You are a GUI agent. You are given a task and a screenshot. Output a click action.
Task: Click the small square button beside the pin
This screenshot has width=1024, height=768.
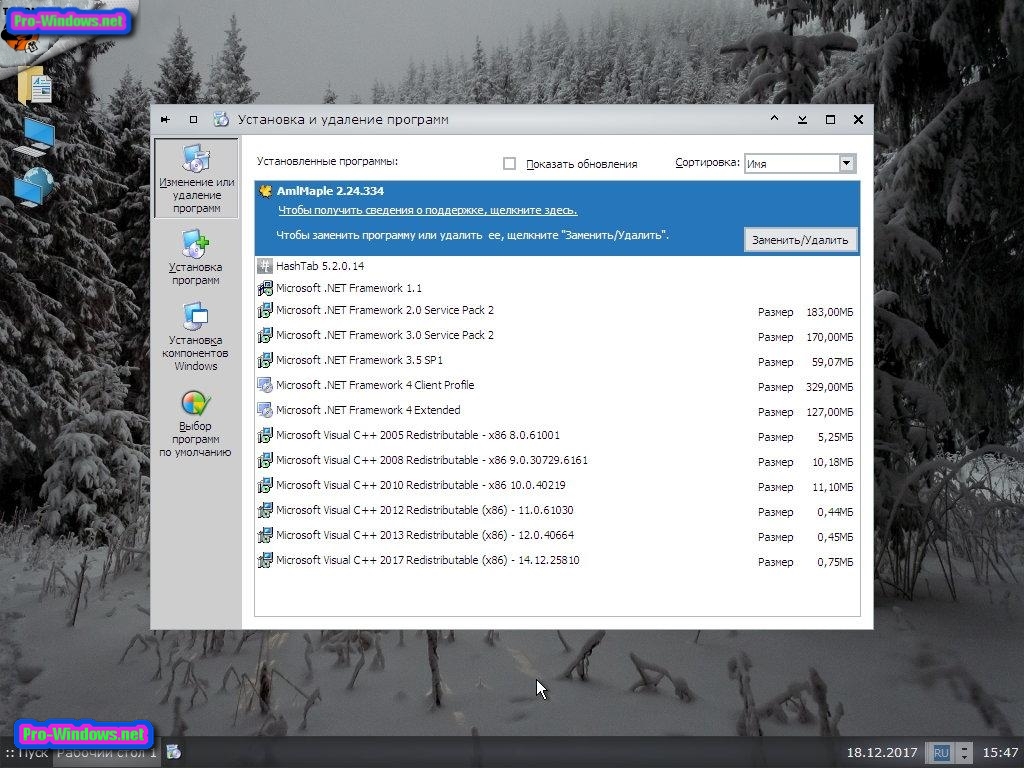click(193, 120)
